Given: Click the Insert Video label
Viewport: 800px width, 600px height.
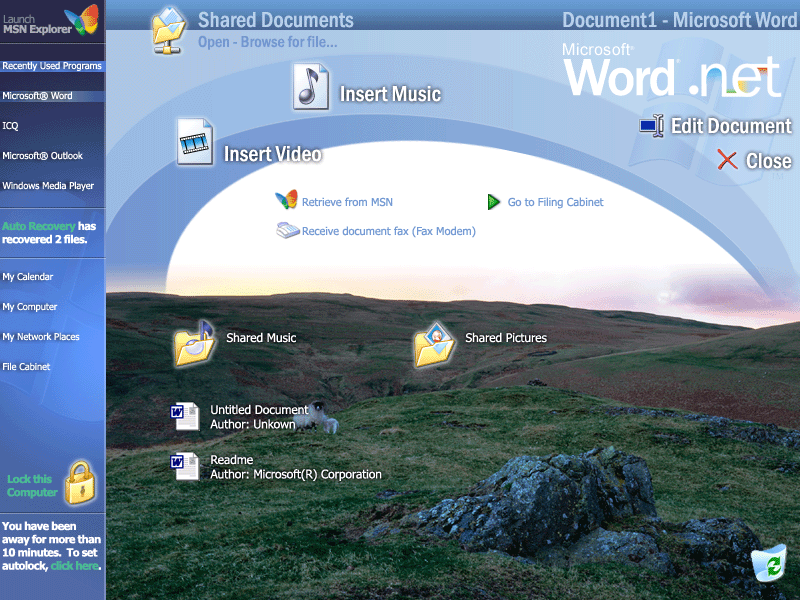Looking at the screenshot, I should pos(273,154).
